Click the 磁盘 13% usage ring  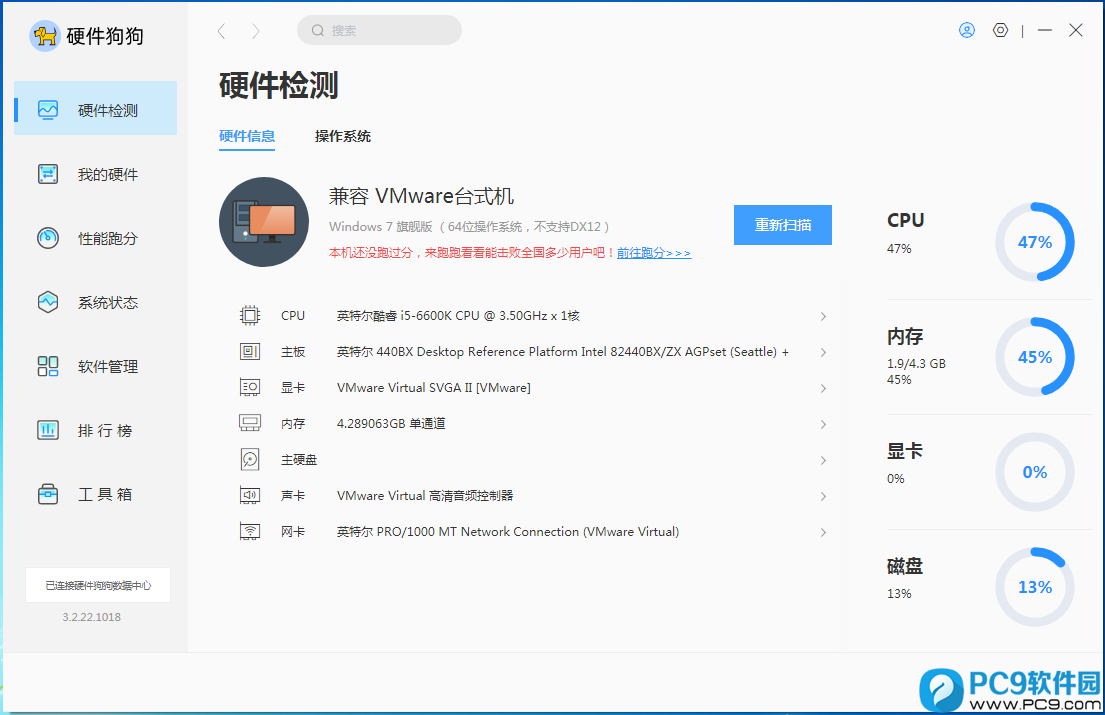[x=1035, y=586]
